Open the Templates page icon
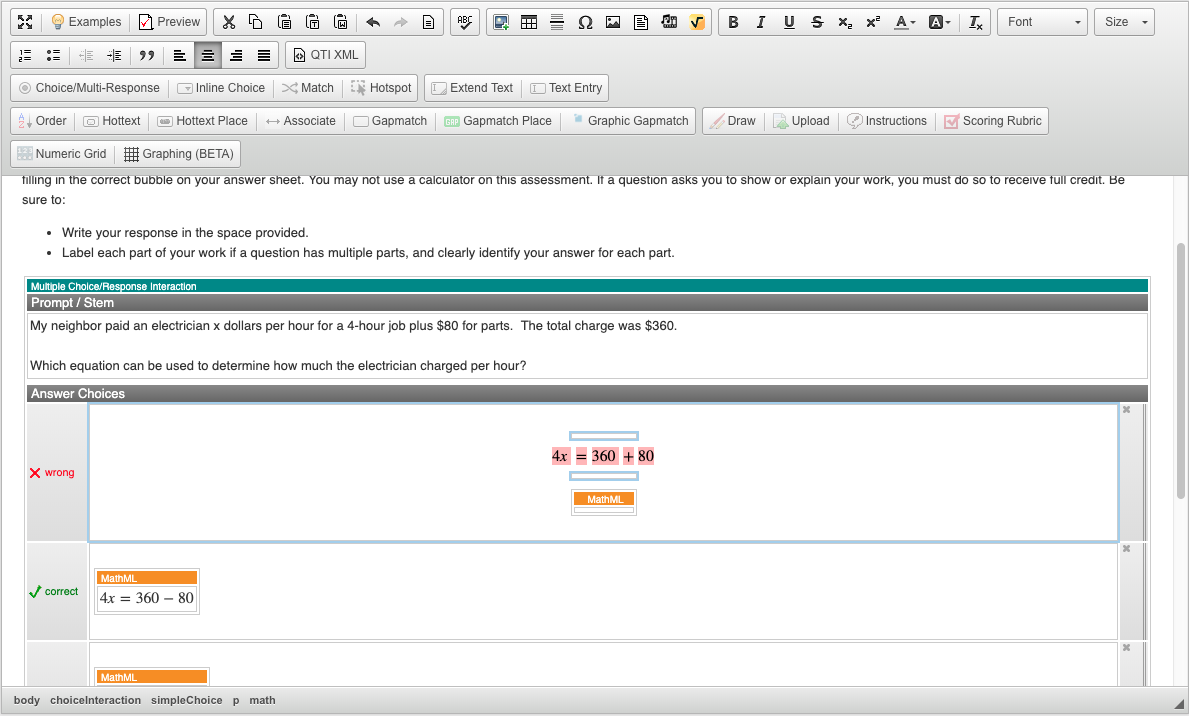This screenshot has height=716, width=1189. click(428, 22)
